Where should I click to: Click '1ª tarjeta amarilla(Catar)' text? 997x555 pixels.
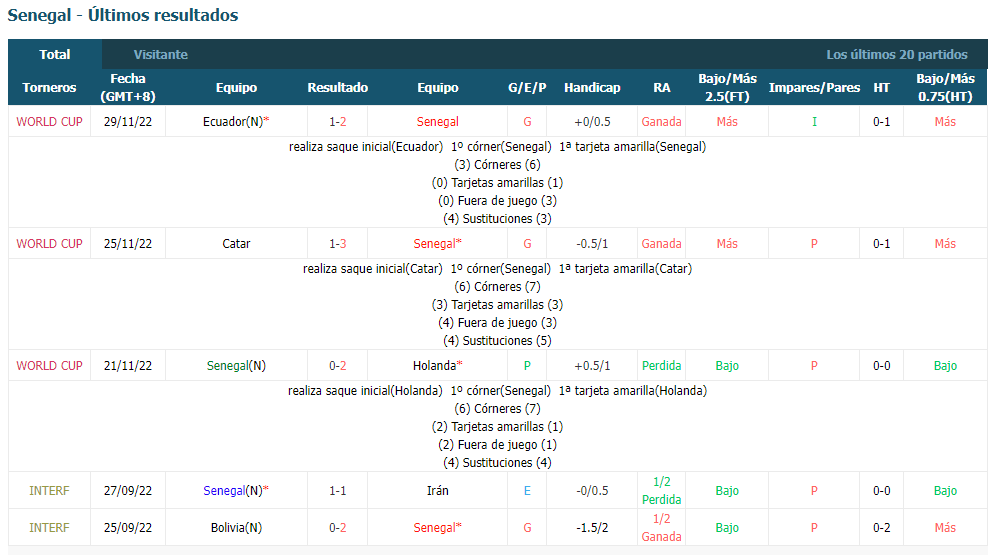625,269
